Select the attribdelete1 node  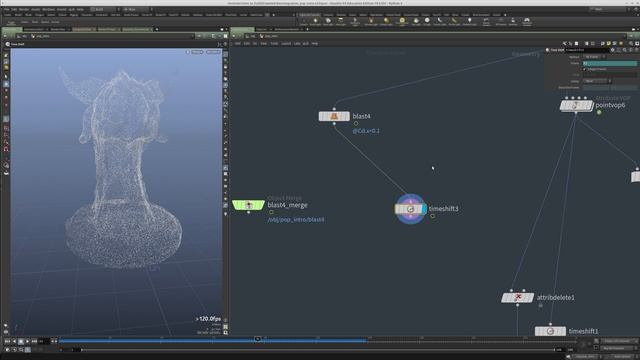coord(518,298)
